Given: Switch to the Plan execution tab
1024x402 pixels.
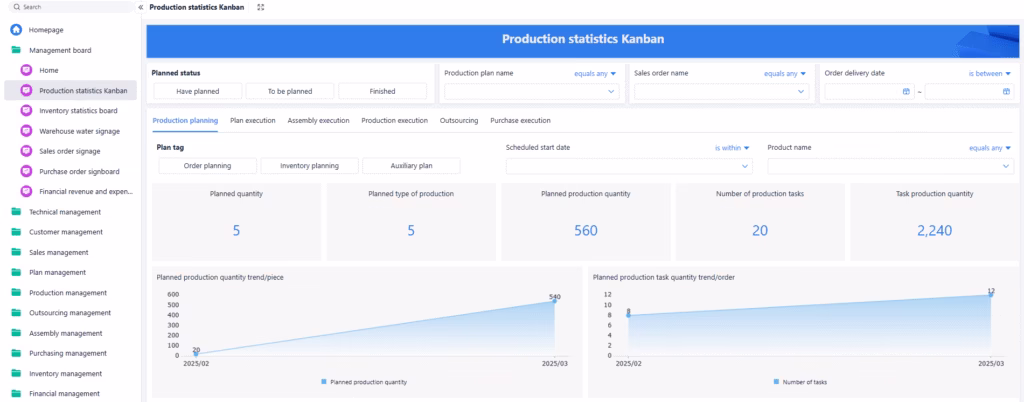Looking at the screenshot, I should pyautogui.click(x=252, y=120).
